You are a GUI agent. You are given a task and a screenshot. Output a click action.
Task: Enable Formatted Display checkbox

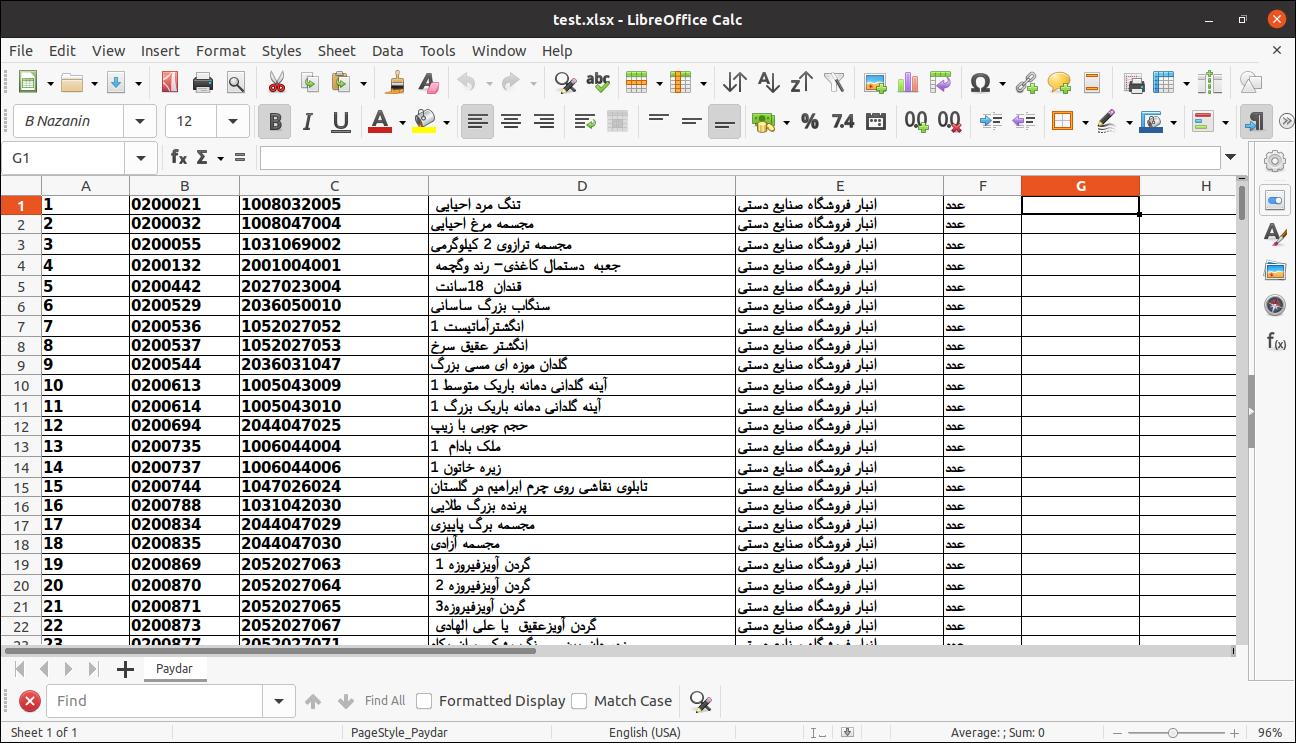(x=424, y=701)
